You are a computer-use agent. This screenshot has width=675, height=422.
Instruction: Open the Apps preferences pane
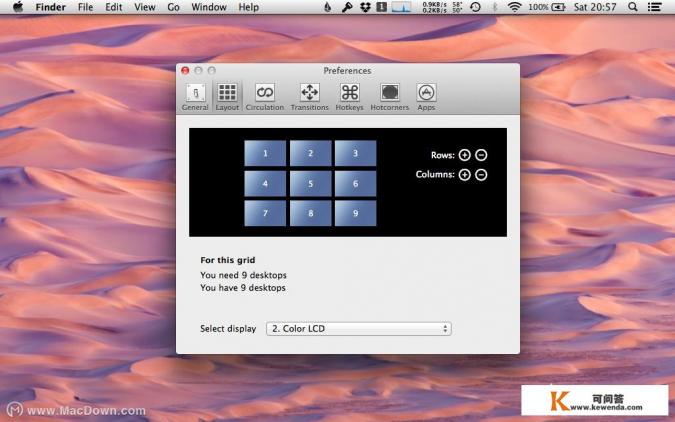click(426, 97)
